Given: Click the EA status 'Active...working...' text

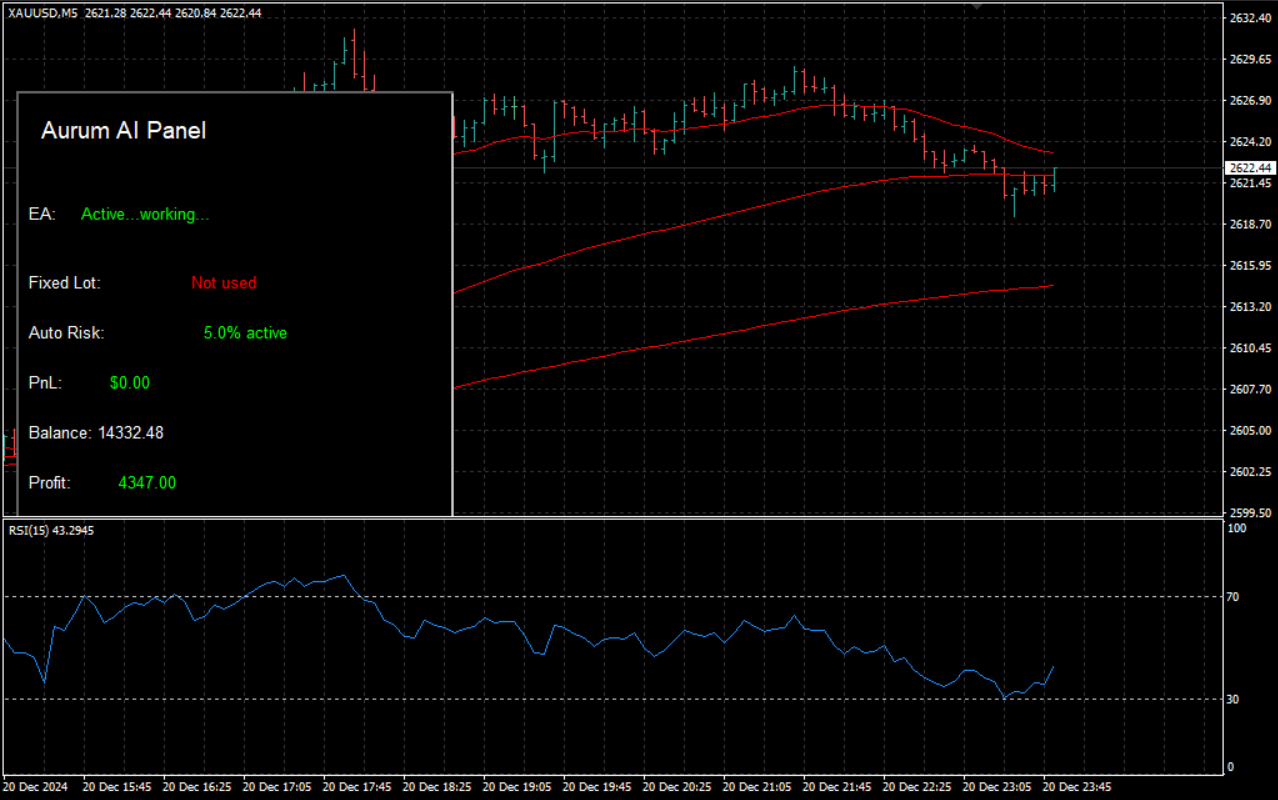Looking at the screenshot, I should 145,214.
